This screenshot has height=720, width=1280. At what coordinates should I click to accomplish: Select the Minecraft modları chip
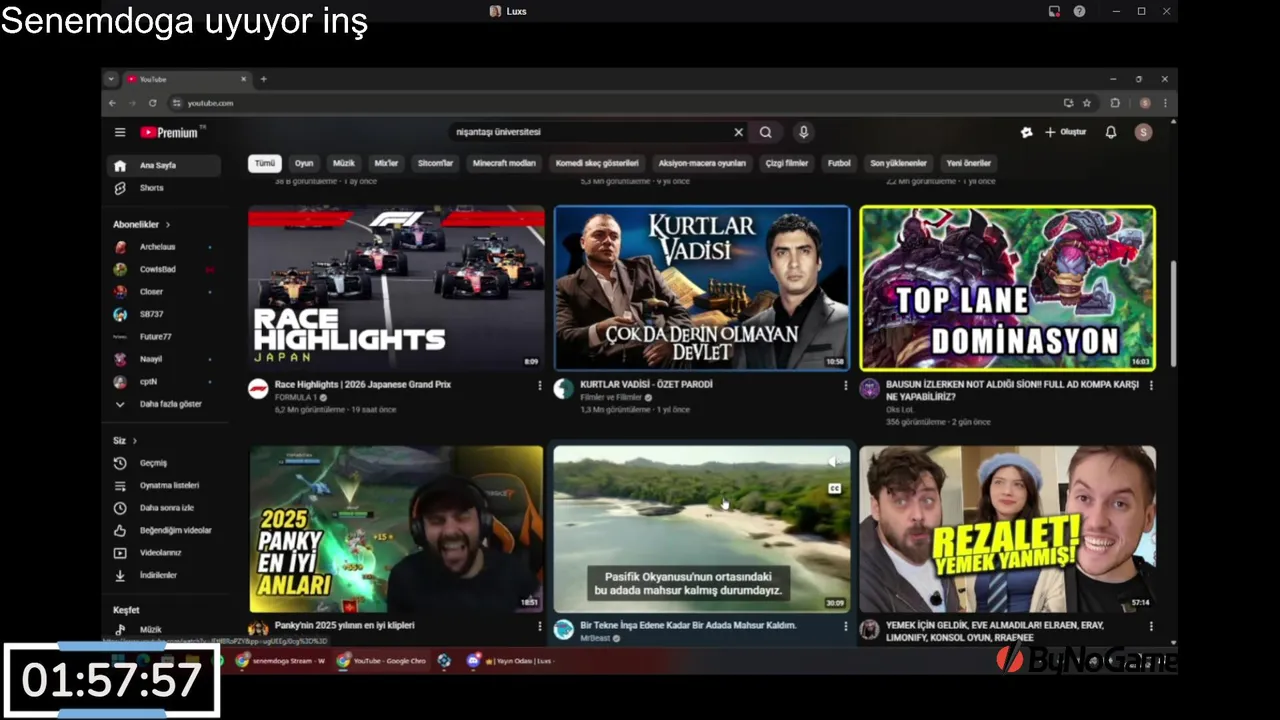pyautogui.click(x=504, y=163)
